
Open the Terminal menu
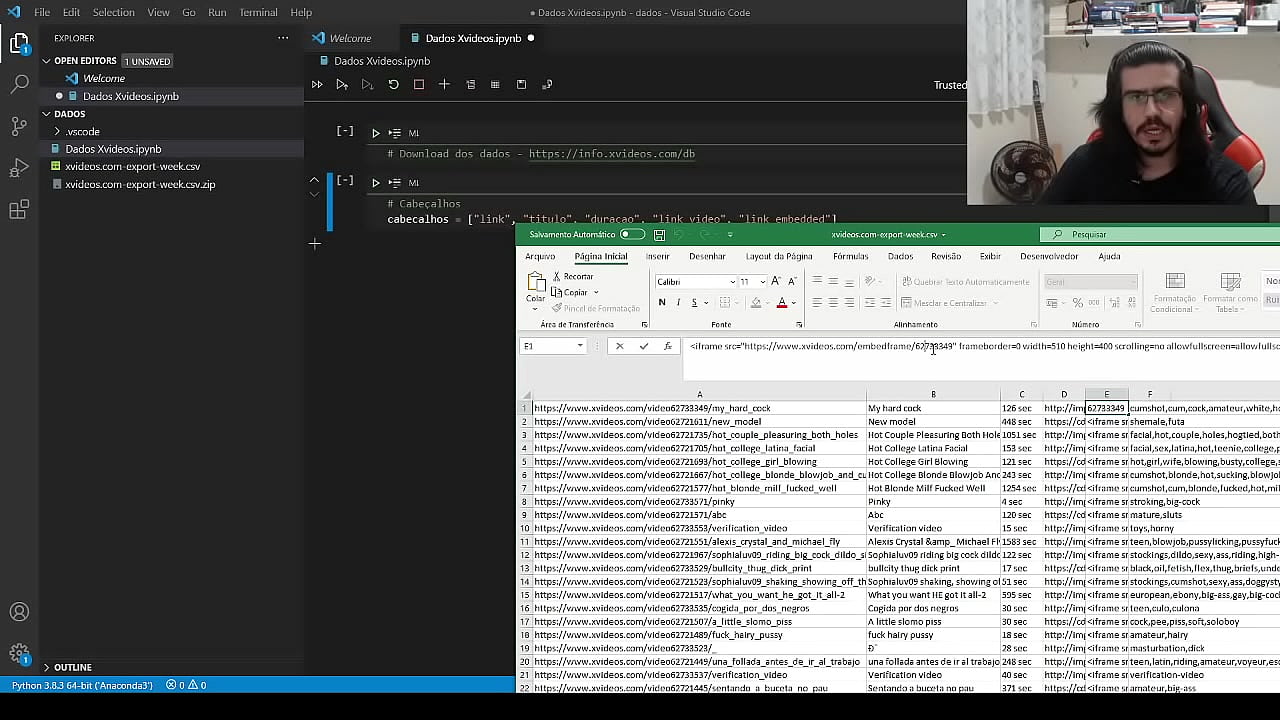point(258,12)
